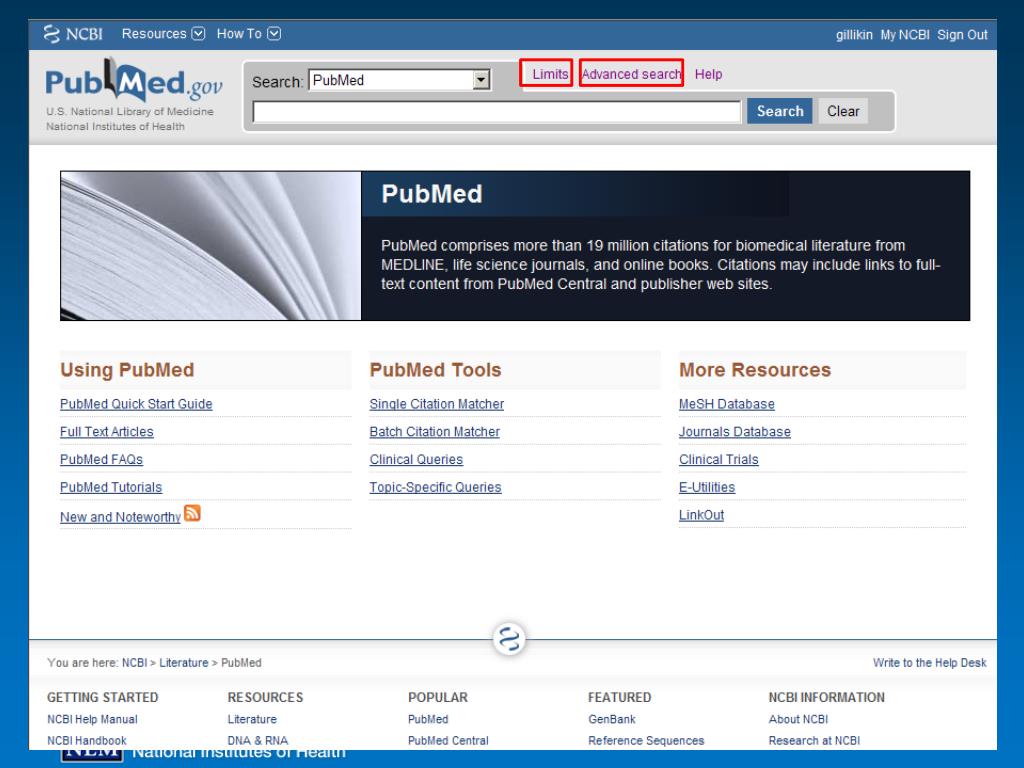
Task: Open NCBI Help Manual in footer
Action: [x=92, y=719]
